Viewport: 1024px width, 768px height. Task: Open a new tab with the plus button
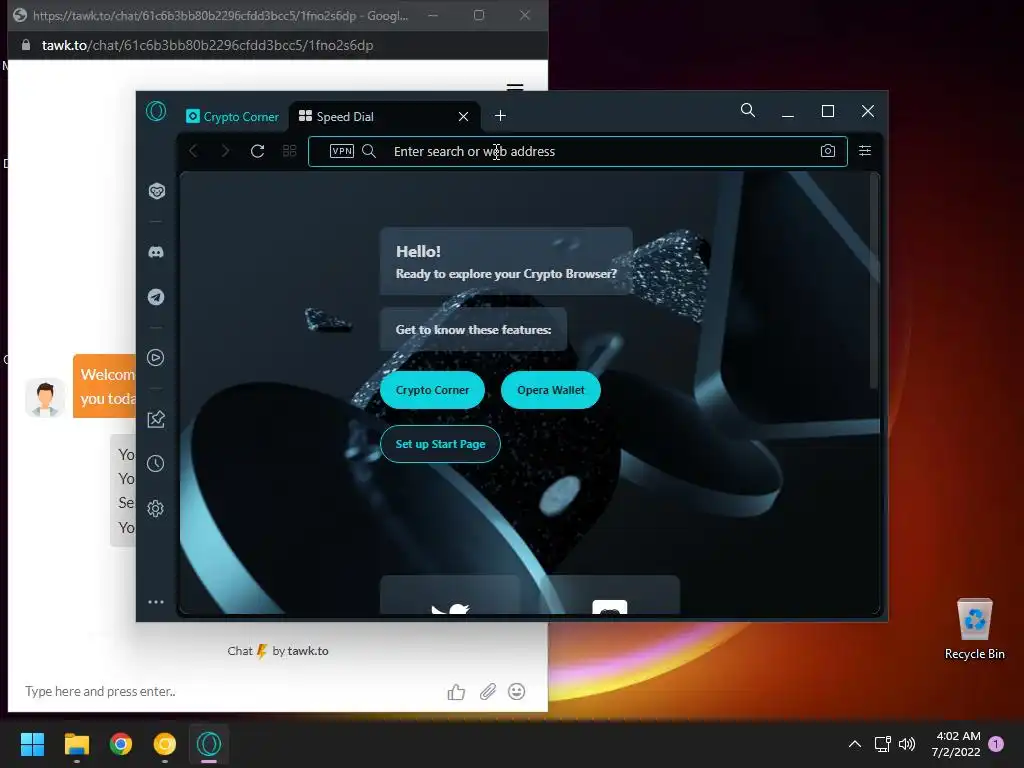(x=500, y=116)
